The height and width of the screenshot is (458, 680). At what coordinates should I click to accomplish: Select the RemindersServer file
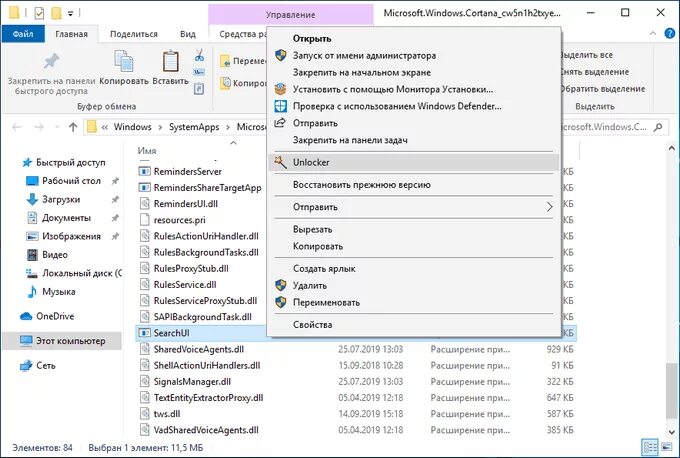click(187, 172)
